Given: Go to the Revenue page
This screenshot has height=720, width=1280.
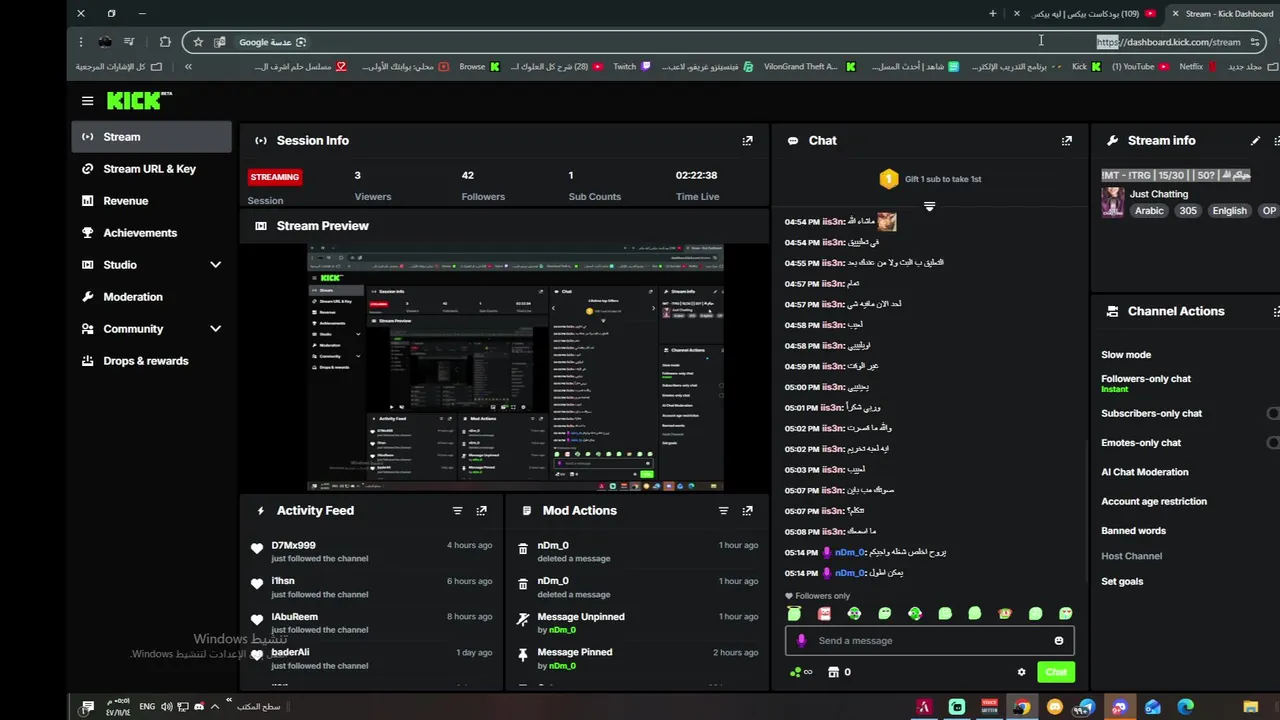Looking at the screenshot, I should 152,201.
